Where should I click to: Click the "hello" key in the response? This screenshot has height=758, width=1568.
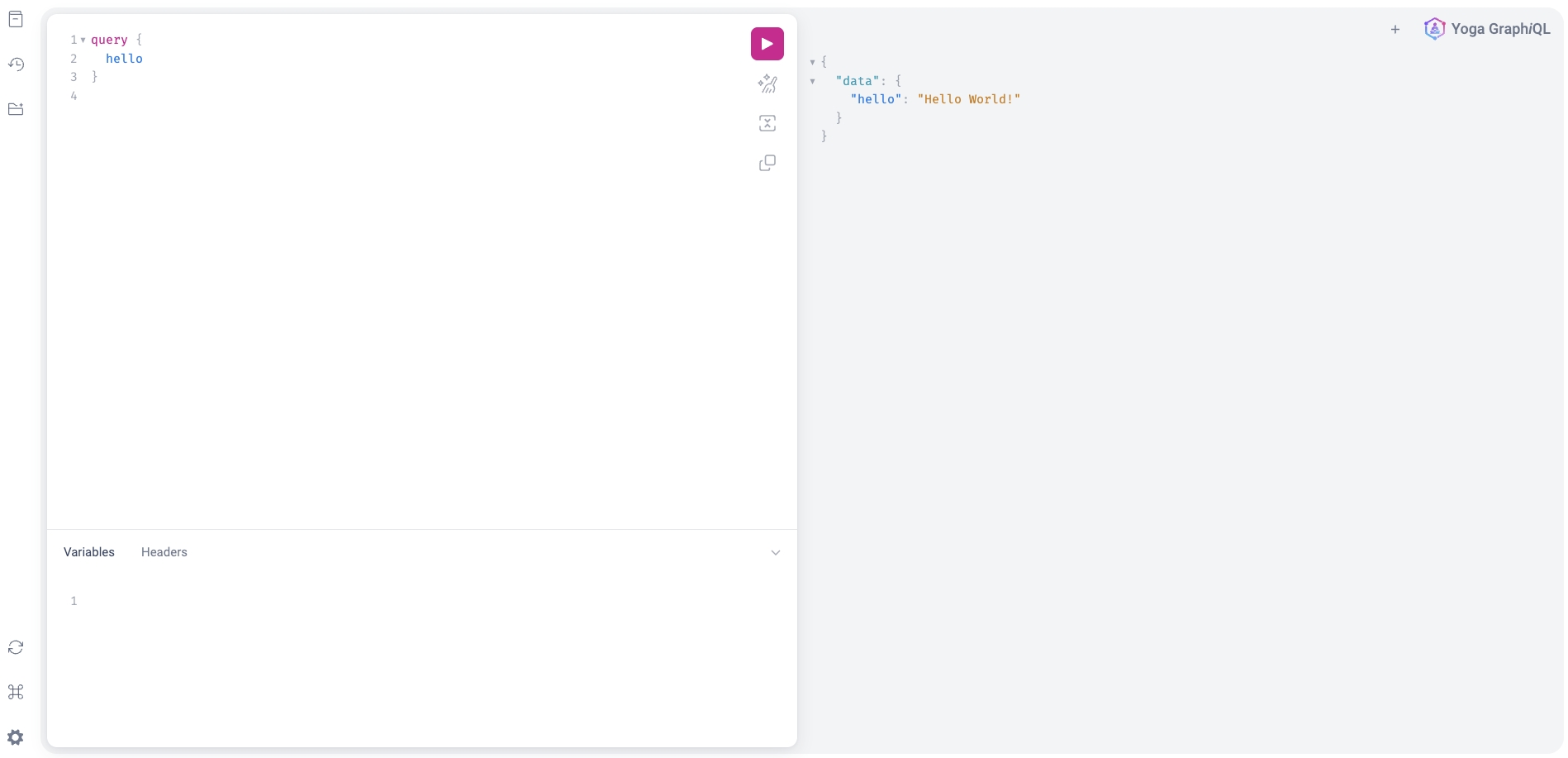coord(876,99)
